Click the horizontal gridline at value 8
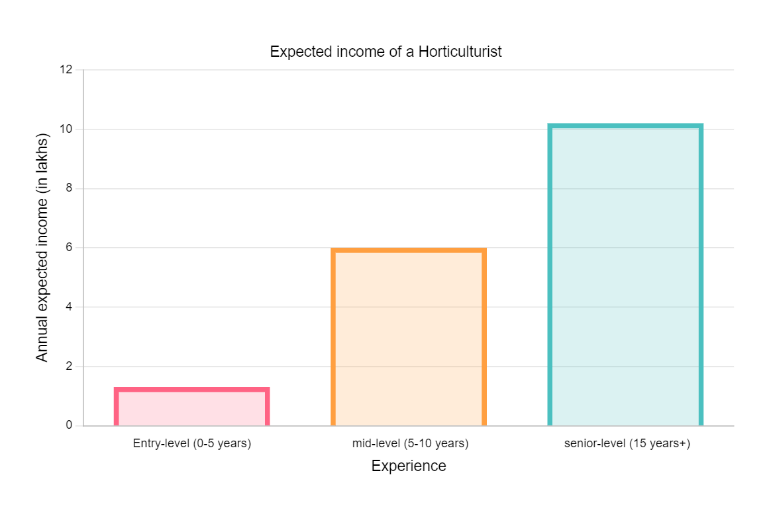 [x=300, y=189]
